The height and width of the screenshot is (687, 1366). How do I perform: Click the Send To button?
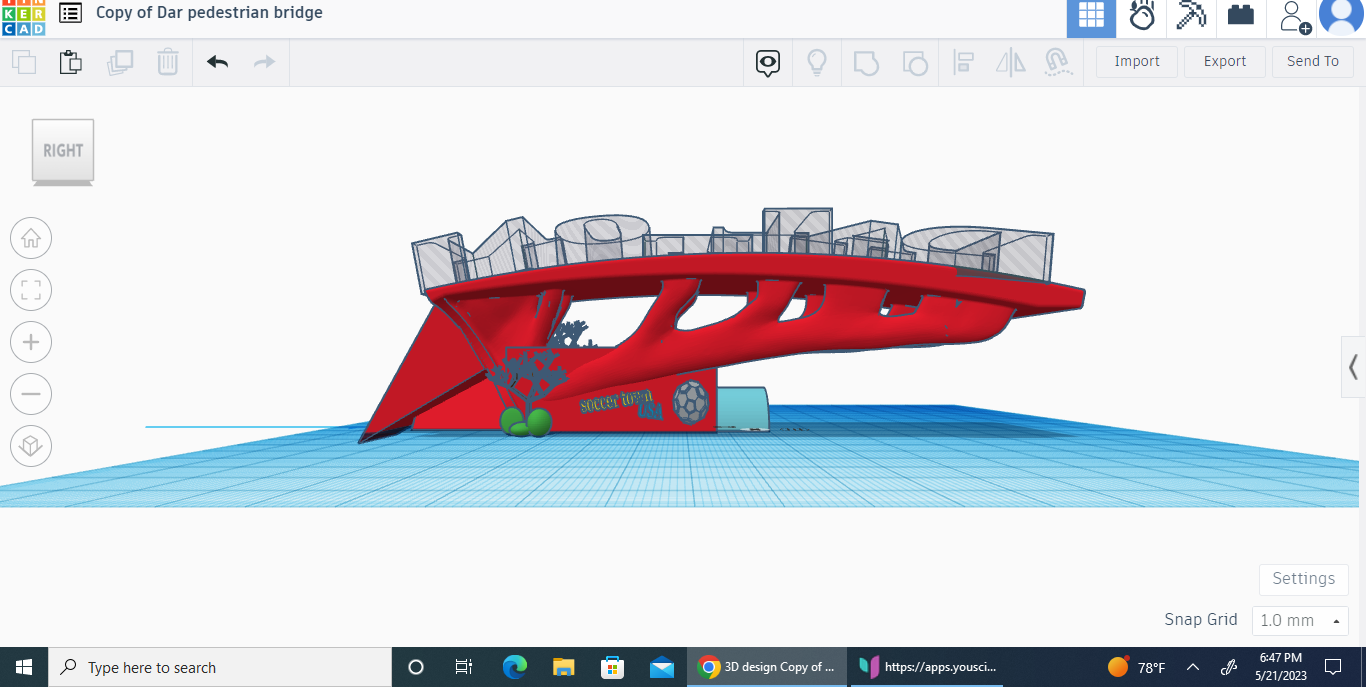(1313, 61)
